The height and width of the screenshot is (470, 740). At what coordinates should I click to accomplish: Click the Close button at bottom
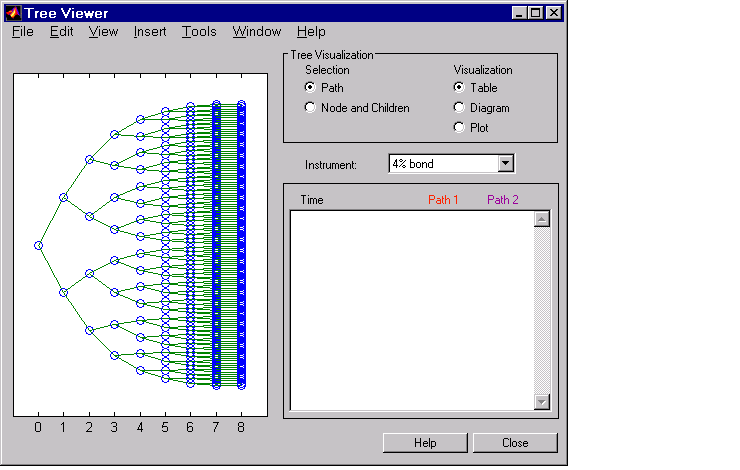tap(515, 443)
